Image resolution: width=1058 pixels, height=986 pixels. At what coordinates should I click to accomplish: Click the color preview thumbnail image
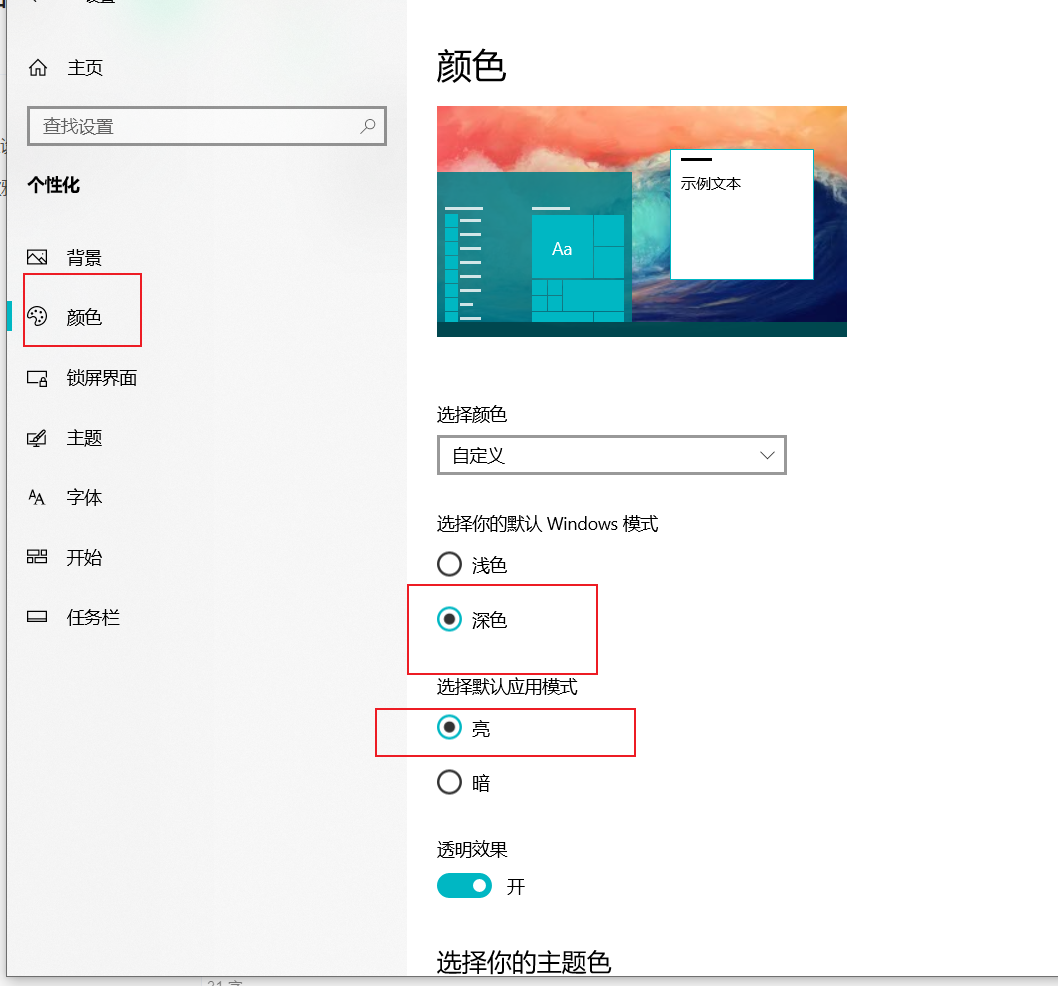point(642,221)
